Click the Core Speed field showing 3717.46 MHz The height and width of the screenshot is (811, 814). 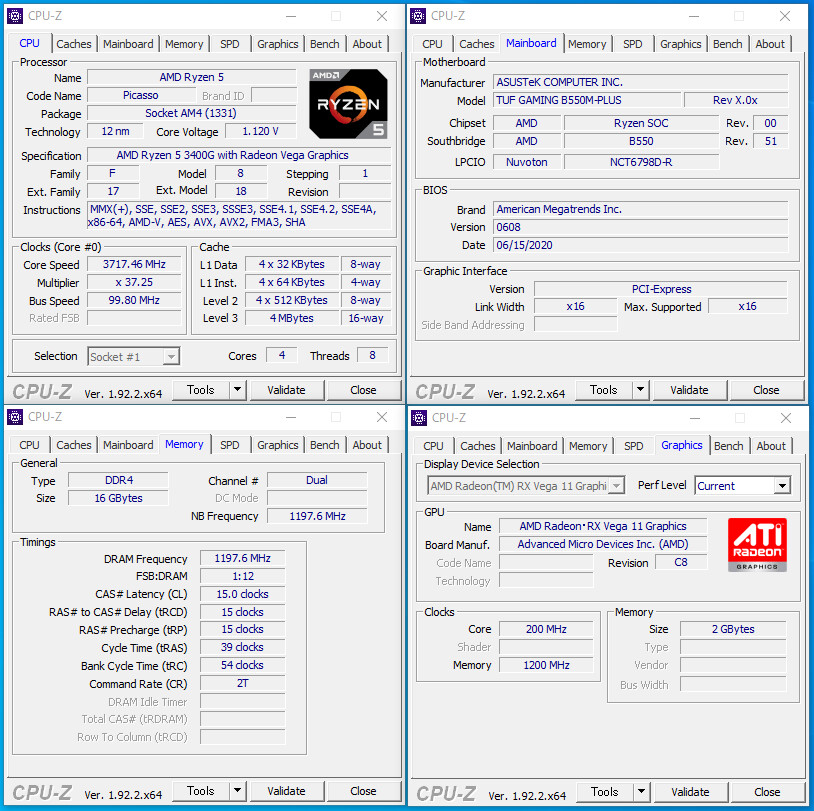(x=133, y=264)
